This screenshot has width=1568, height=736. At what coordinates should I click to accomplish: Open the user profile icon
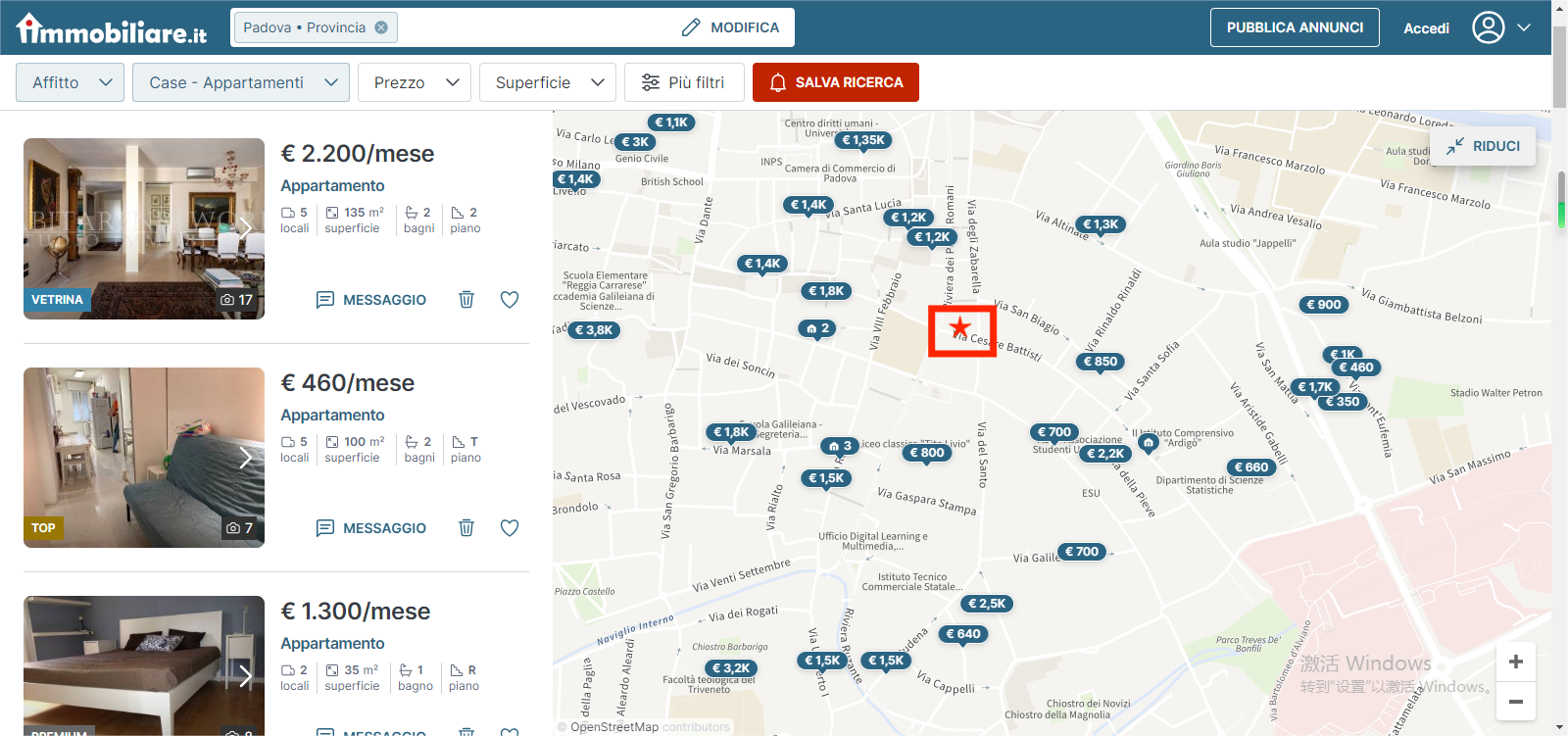1488,27
